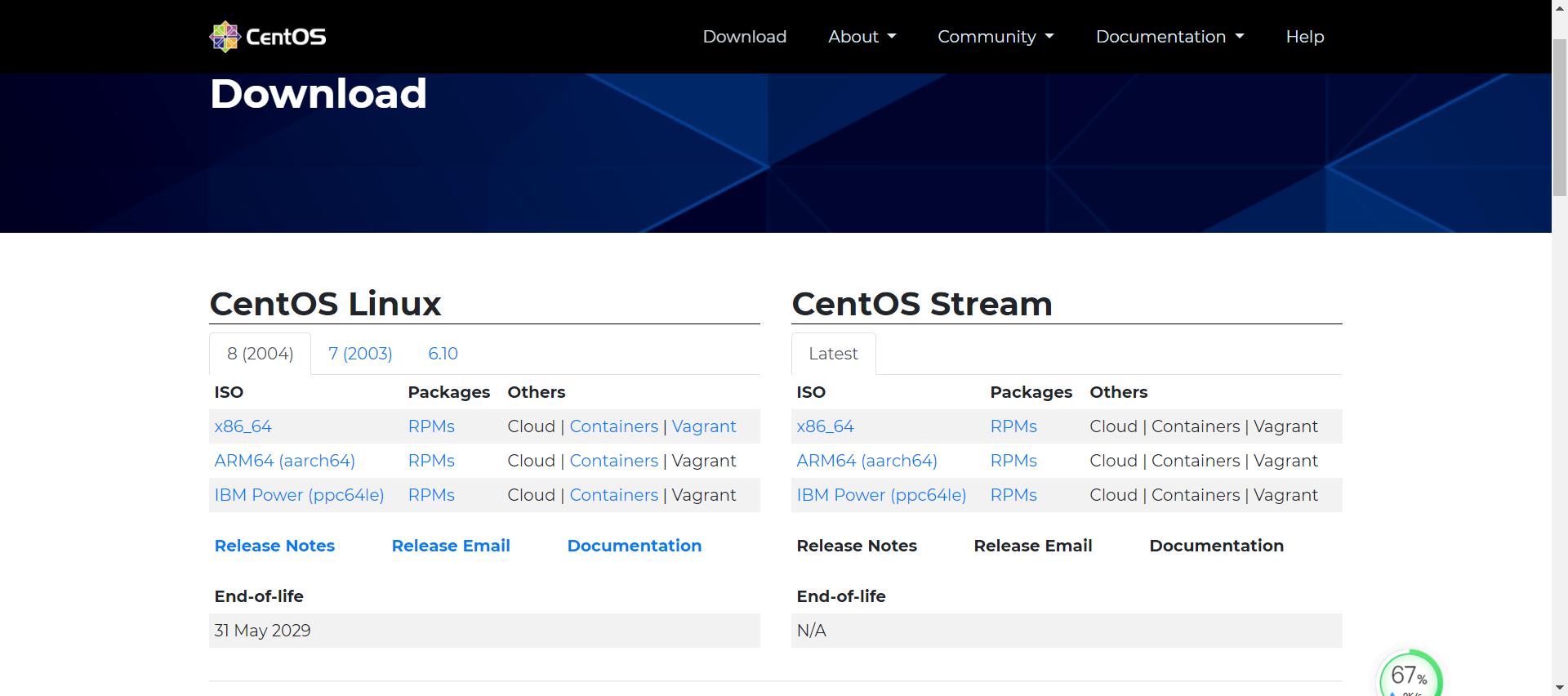Open RPMs link in CentOS Stream ARM64 row

click(1013, 461)
